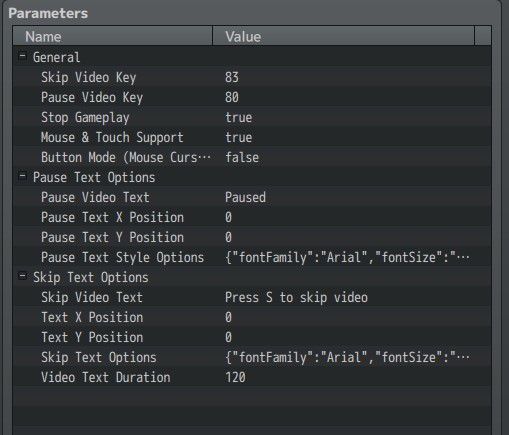Image resolution: width=509 pixels, height=435 pixels.
Task: Select the Name column header
Action: 113,36
